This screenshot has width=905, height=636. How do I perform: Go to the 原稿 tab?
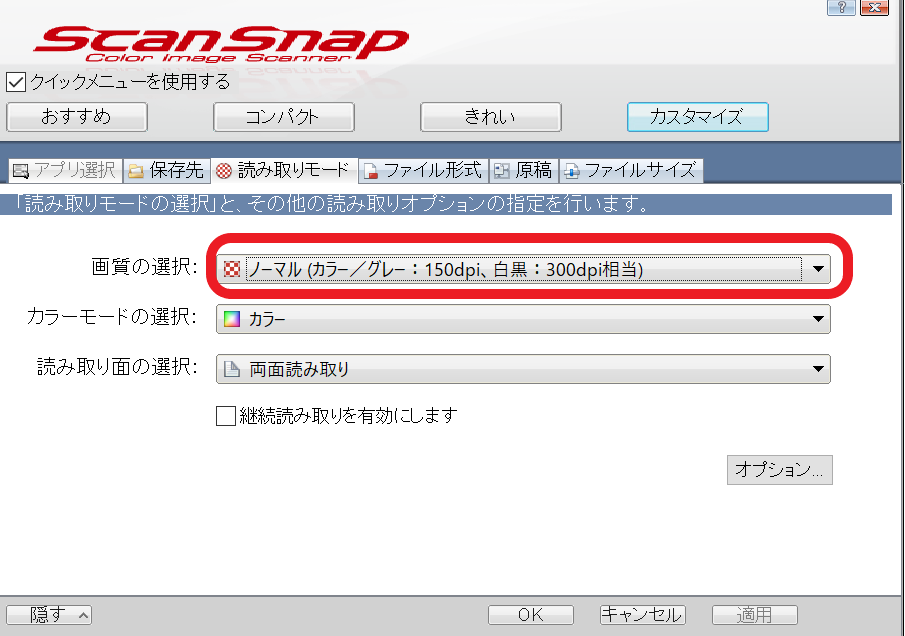524,171
